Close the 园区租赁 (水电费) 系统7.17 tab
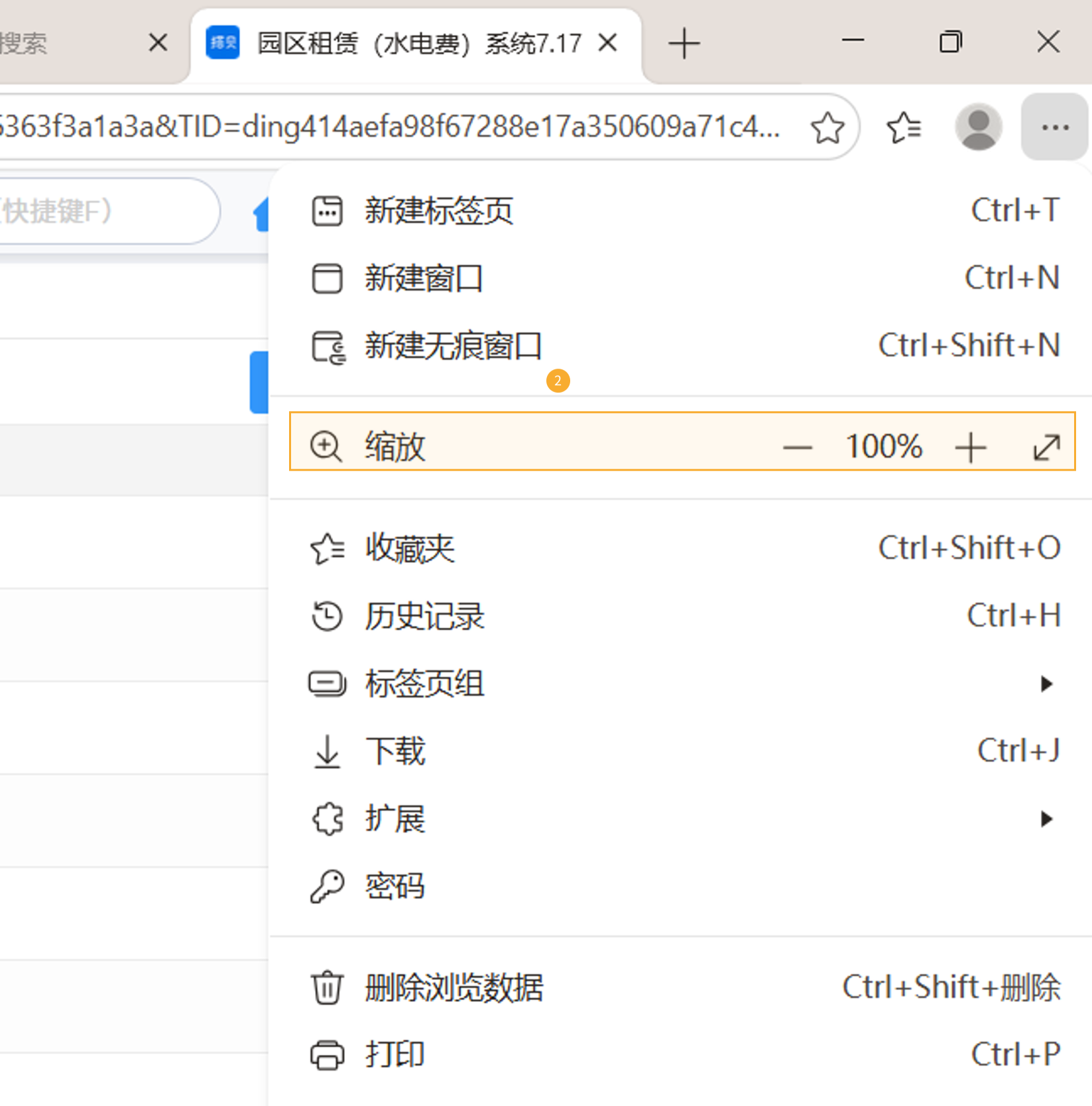This screenshot has height=1106, width=1092. [607, 43]
